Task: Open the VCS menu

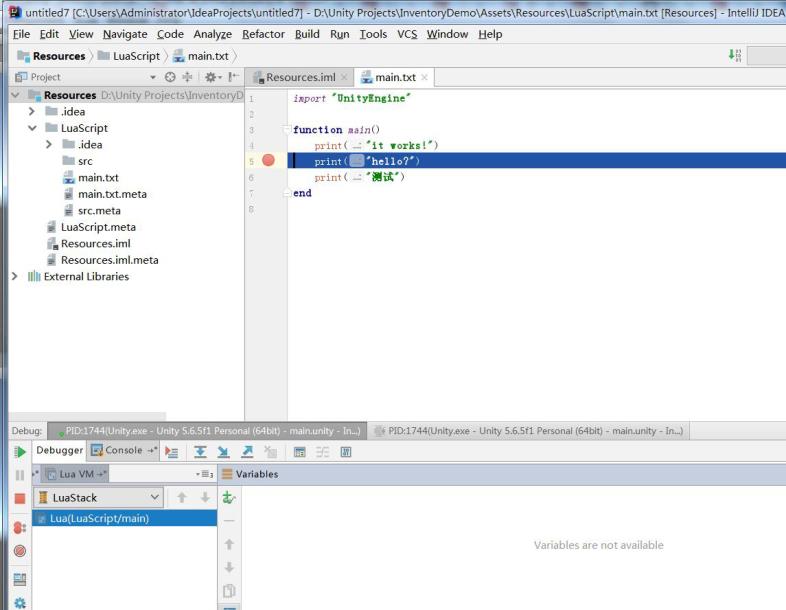Action: coord(407,34)
